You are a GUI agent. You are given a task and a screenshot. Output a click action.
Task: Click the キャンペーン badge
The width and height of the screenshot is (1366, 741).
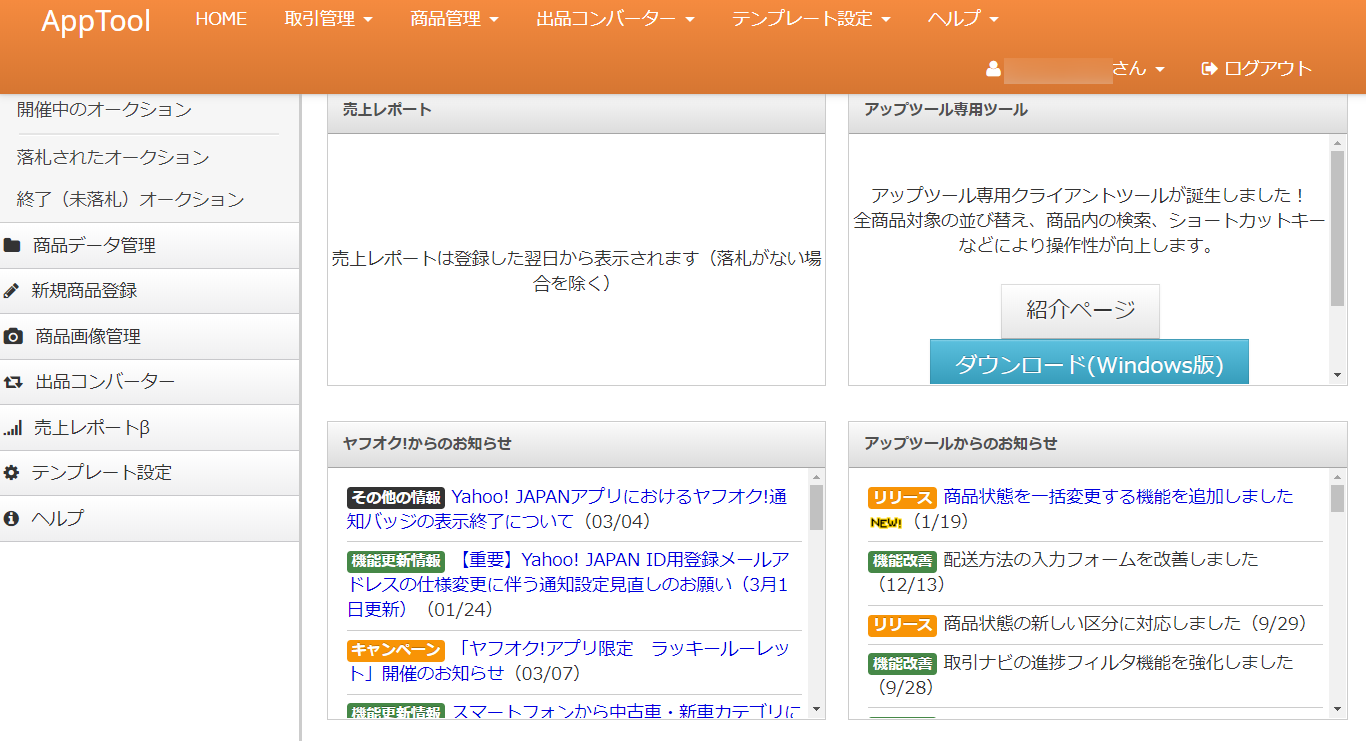(396, 649)
